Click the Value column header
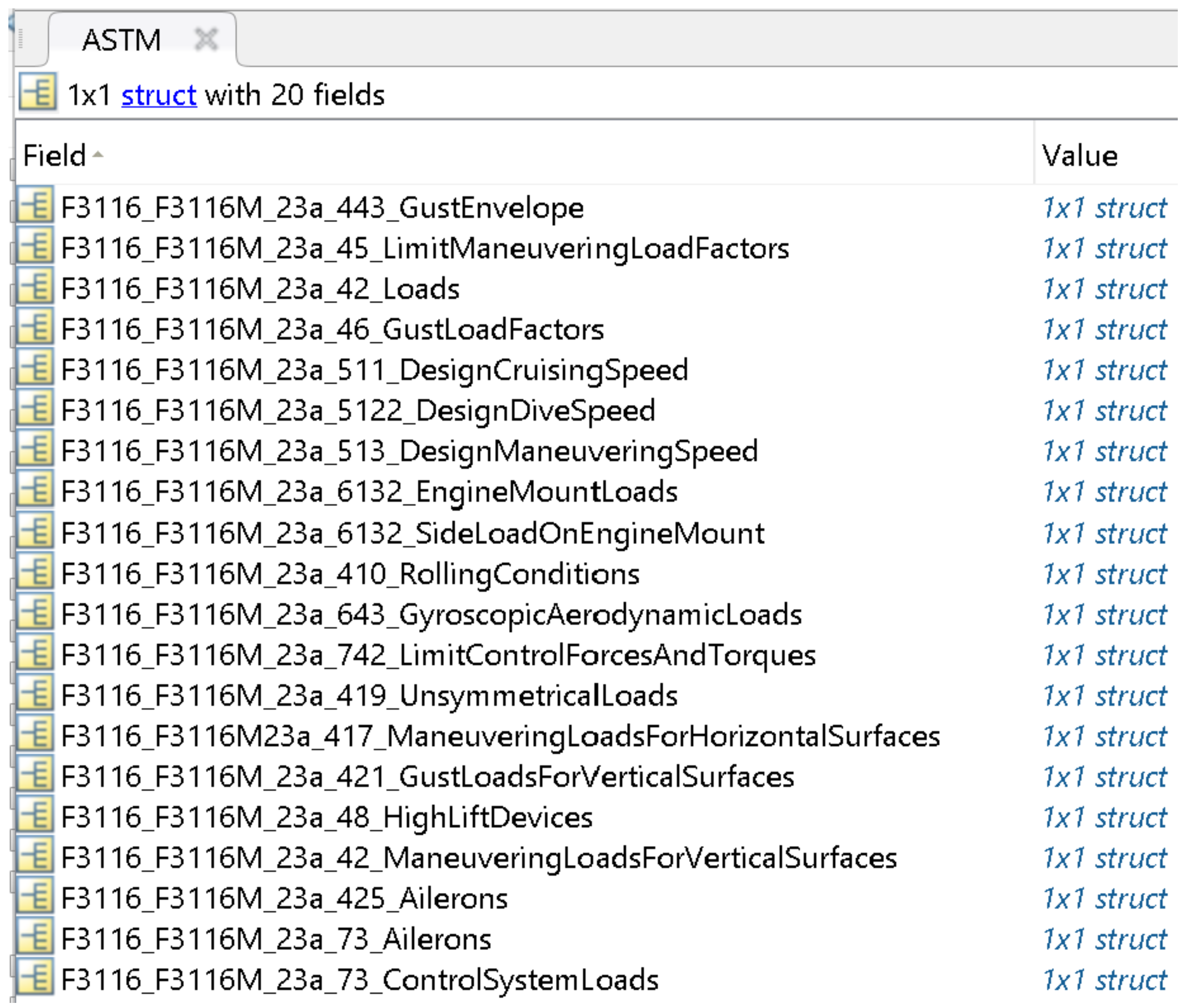Screen dimensions: 1188x1008 (1079, 155)
